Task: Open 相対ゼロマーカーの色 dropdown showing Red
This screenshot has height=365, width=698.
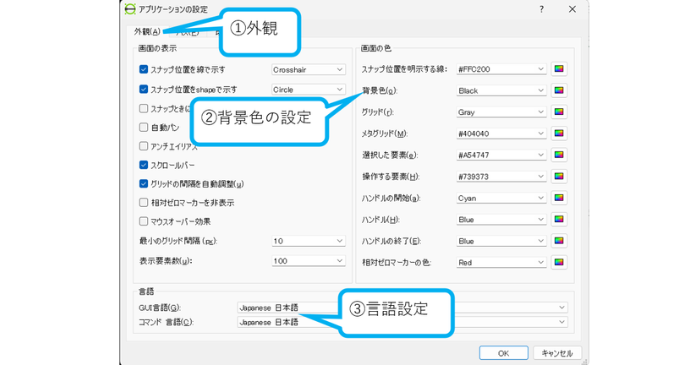Action: pyautogui.click(x=501, y=263)
